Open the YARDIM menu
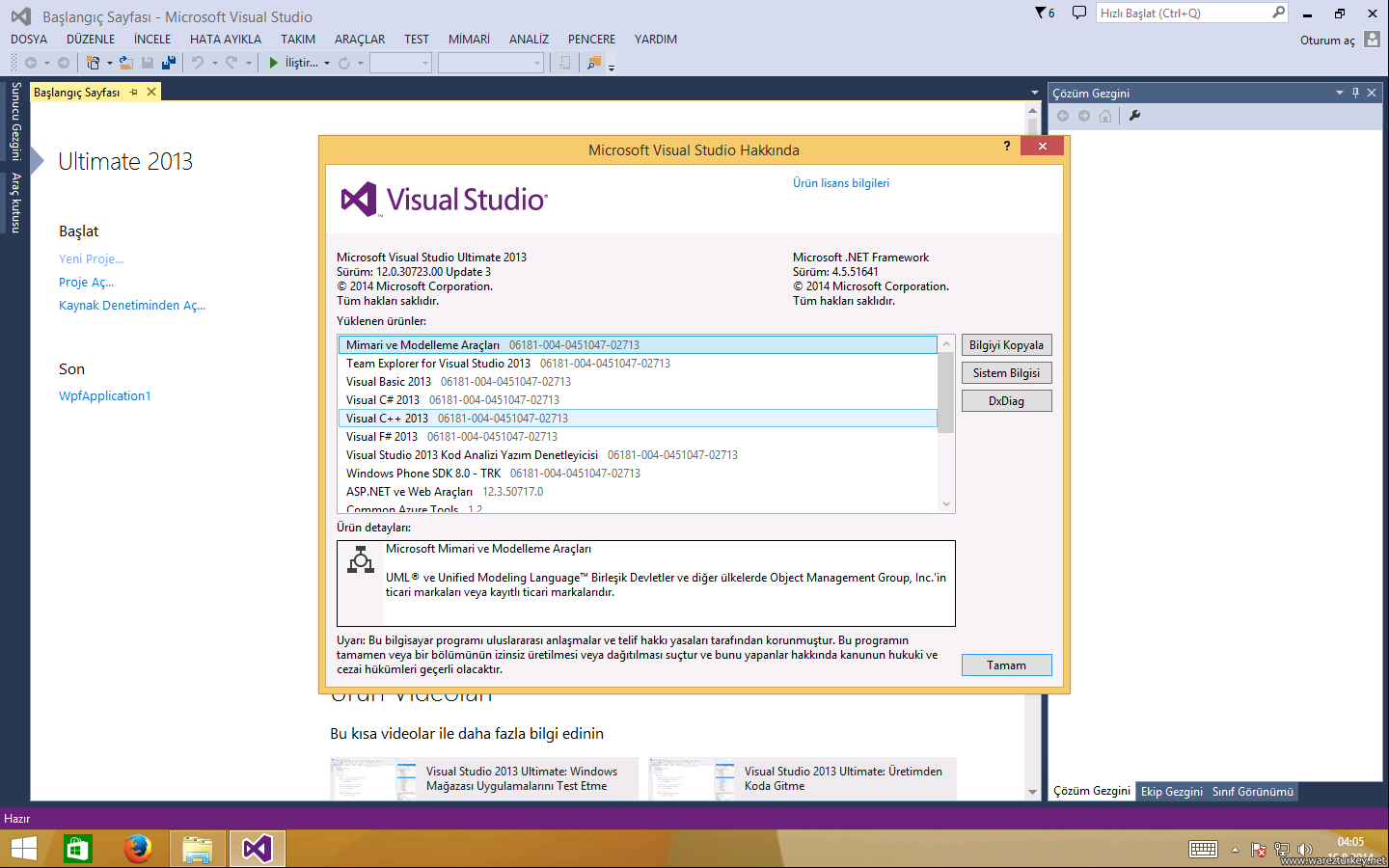1389x868 pixels. pos(656,40)
